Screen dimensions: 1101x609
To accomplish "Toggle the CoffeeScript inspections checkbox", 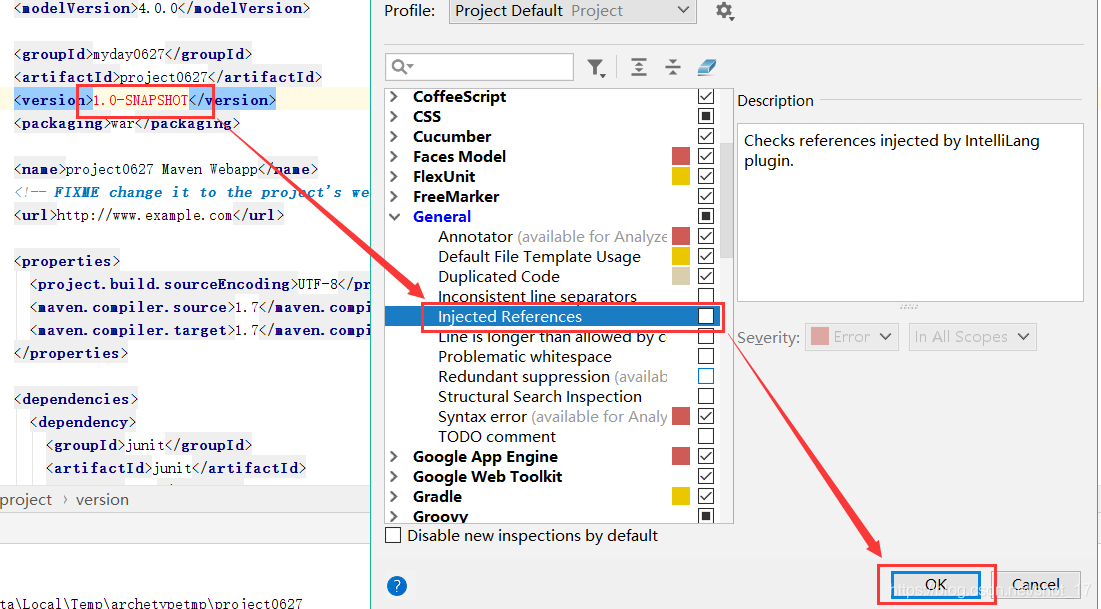I will coord(706,96).
